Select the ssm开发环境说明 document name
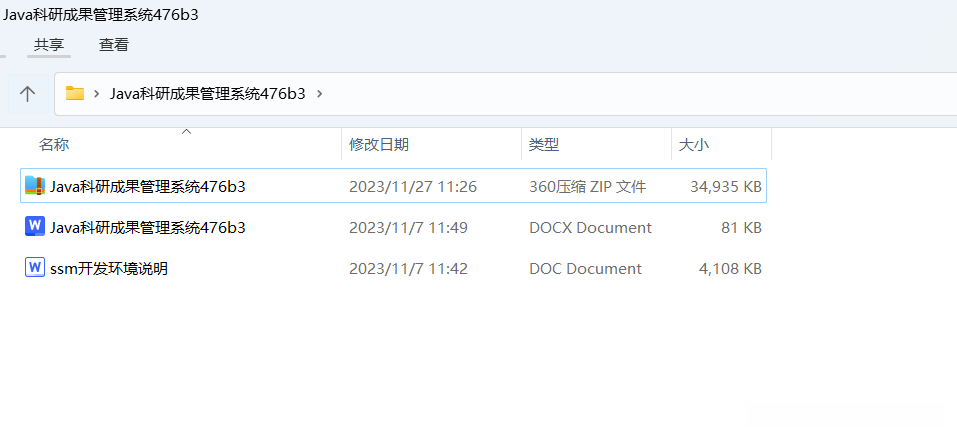 [109, 268]
